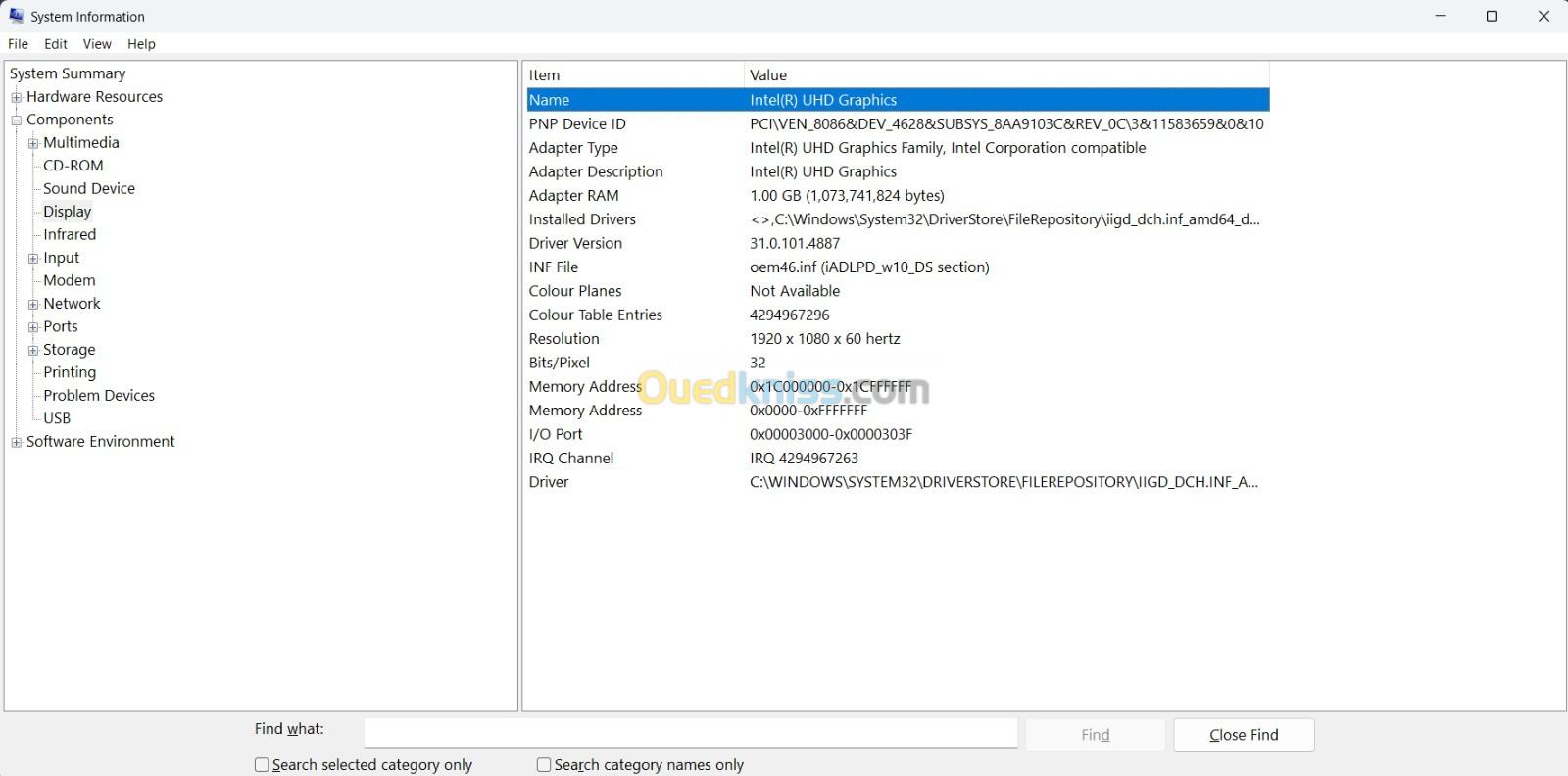The height and width of the screenshot is (776, 1568).
Task: Select the Colour Table Entries row
Action: [x=898, y=315]
